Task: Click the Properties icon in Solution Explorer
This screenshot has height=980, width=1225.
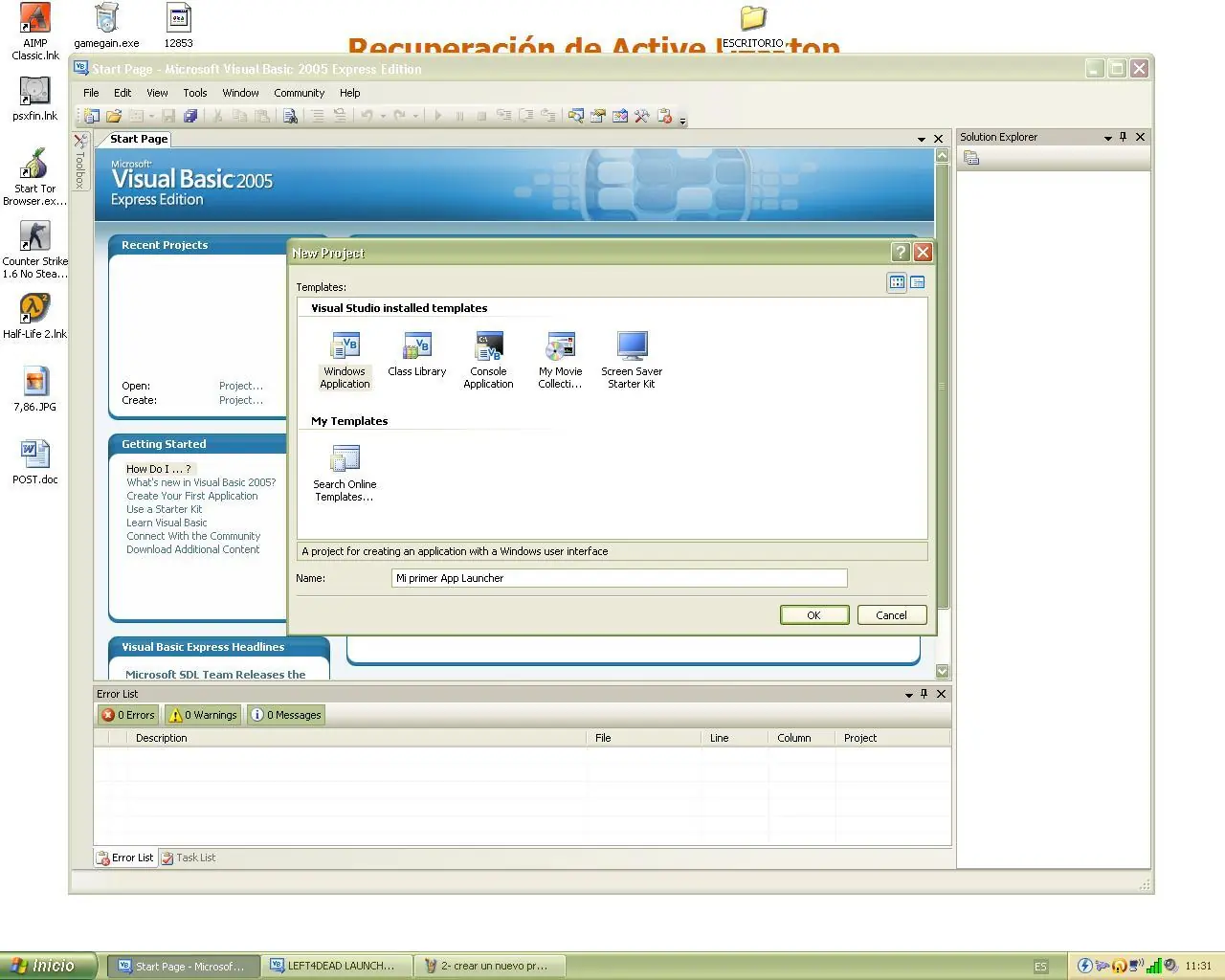Action: click(971, 159)
